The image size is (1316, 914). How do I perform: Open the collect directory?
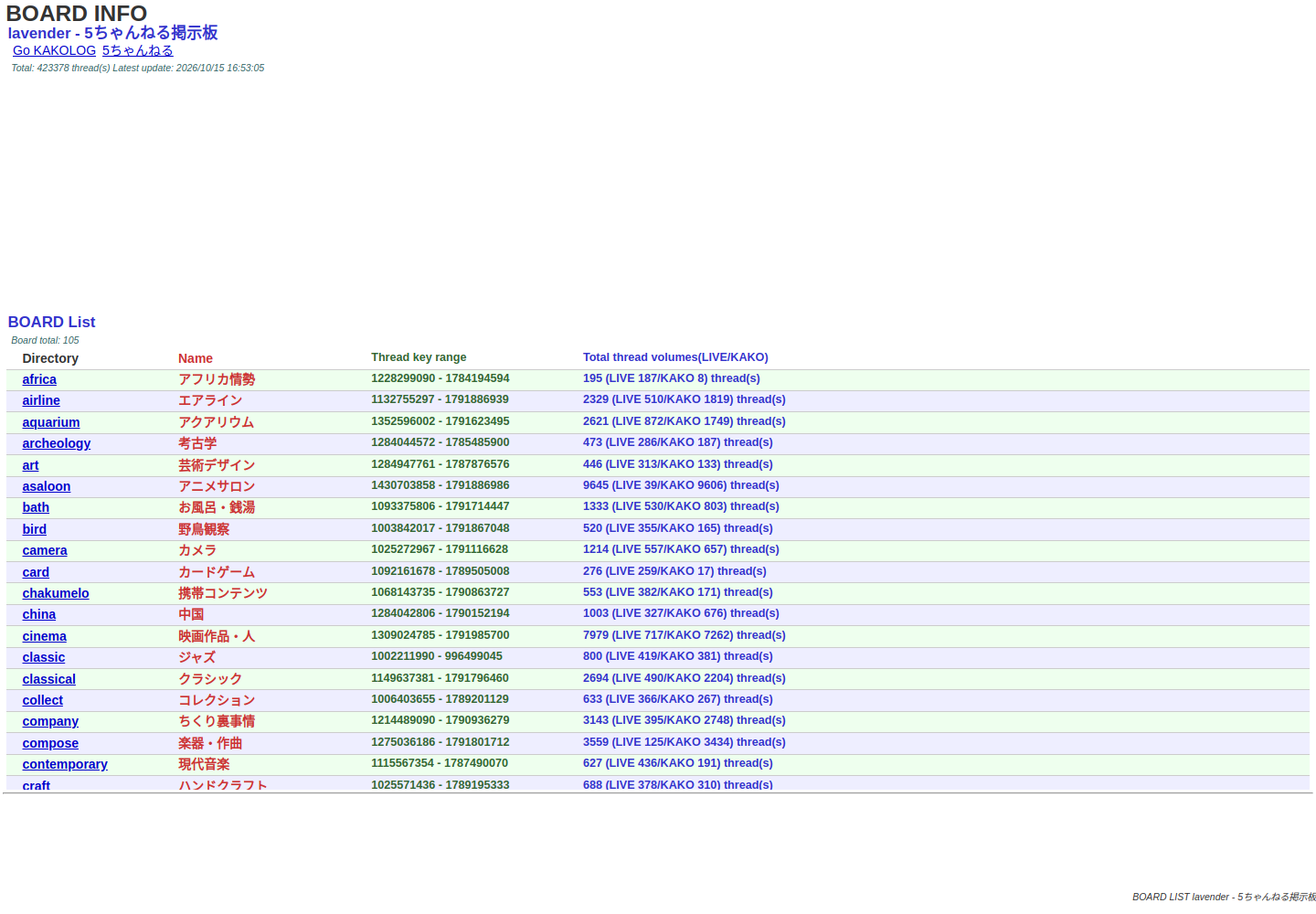point(43,700)
